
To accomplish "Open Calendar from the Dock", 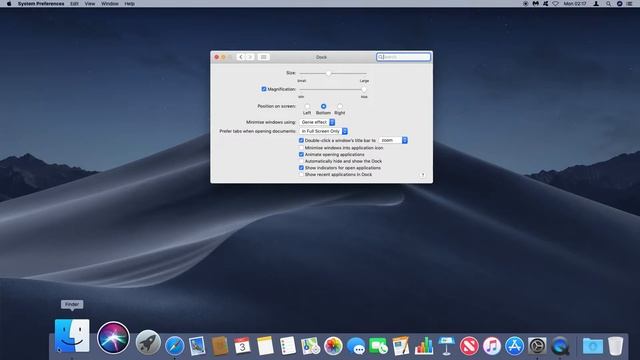I will pos(242,346).
